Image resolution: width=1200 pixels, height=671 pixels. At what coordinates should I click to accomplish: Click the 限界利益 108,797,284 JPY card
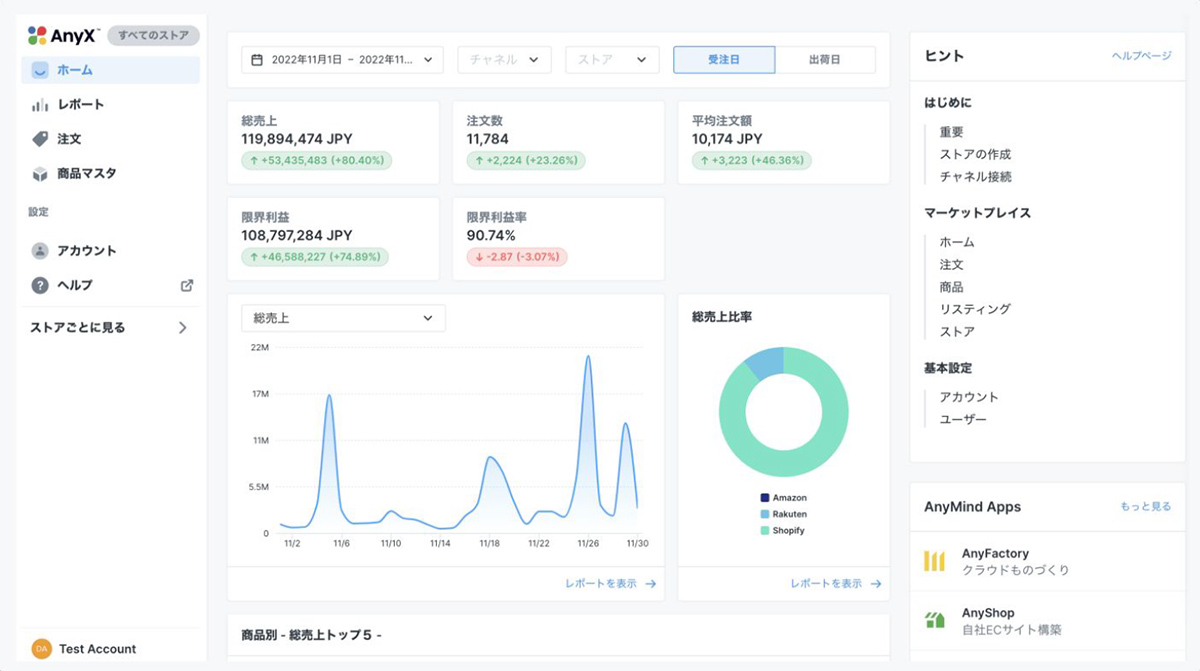[333, 239]
